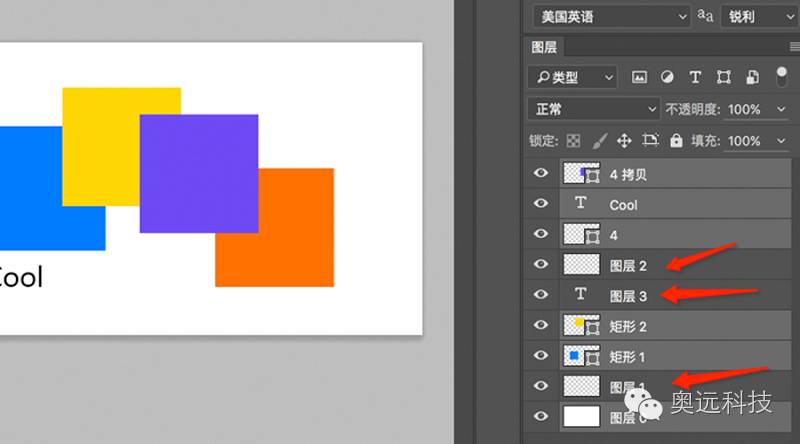Viewport: 800px width, 444px height.
Task: Hide the Cool text layer
Action: [541, 203]
